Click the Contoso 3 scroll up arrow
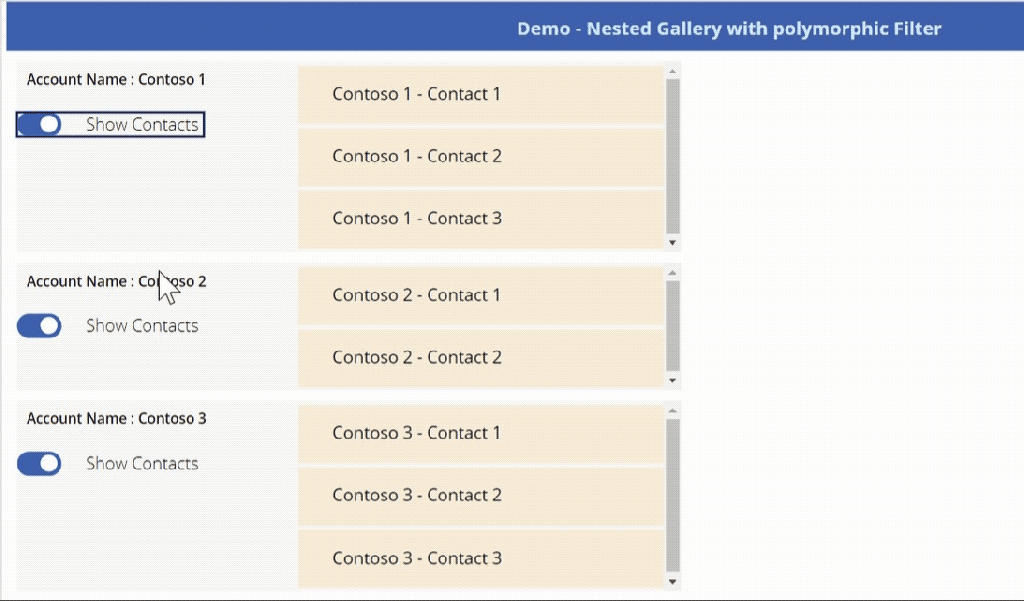The height and width of the screenshot is (601, 1024). (x=672, y=411)
